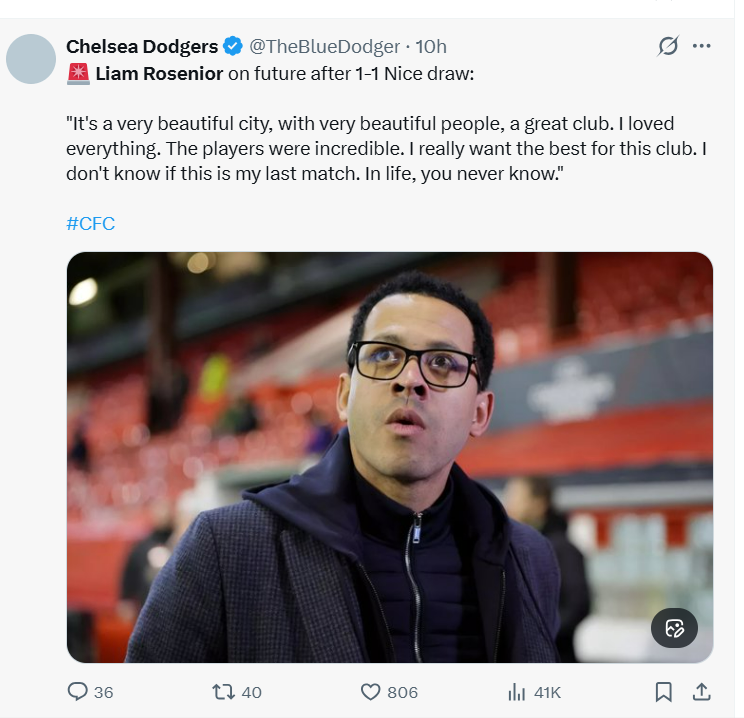Image resolution: width=744 pixels, height=718 pixels.
Task: Click the 806 likes count
Action: (x=402, y=692)
